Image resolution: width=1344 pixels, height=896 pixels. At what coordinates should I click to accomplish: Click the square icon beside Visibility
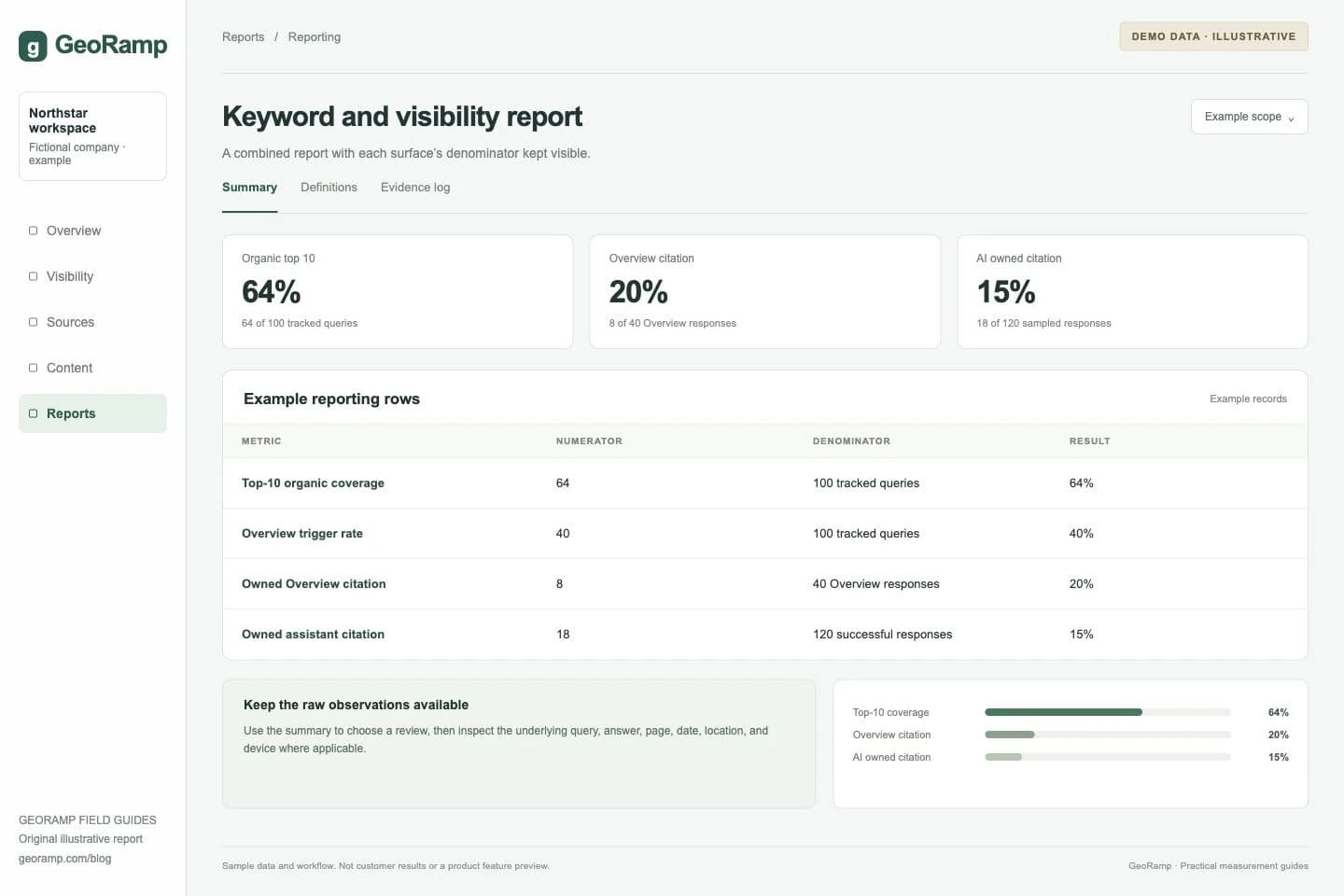click(x=34, y=276)
